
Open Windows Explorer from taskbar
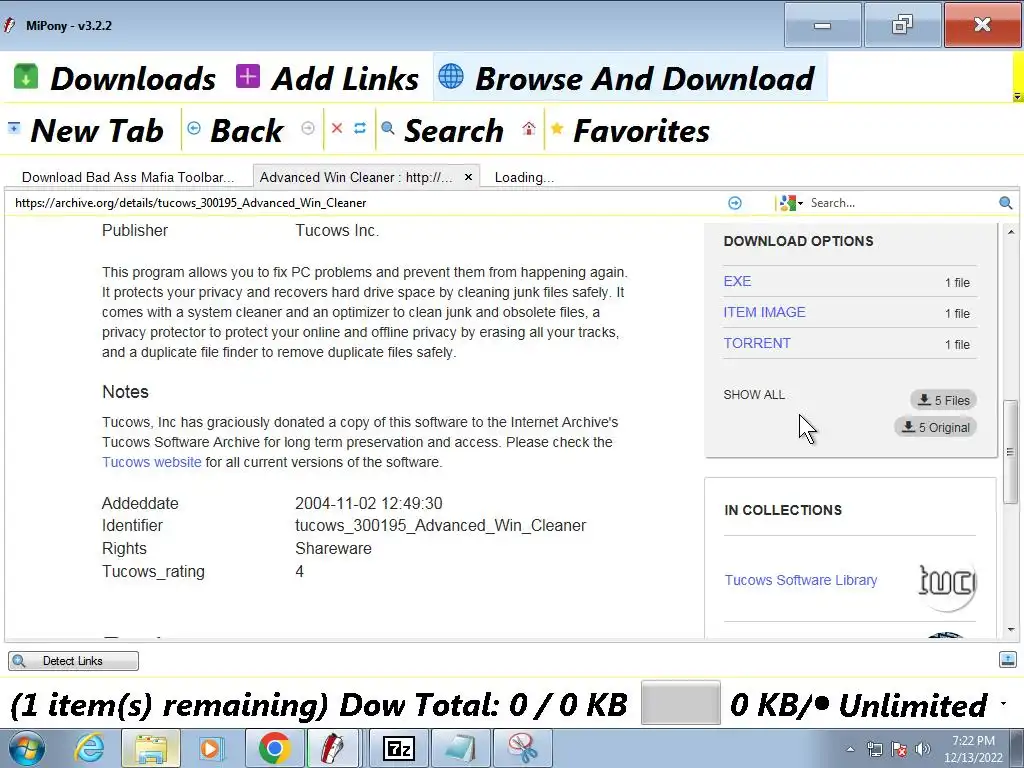pyautogui.click(x=151, y=749)
